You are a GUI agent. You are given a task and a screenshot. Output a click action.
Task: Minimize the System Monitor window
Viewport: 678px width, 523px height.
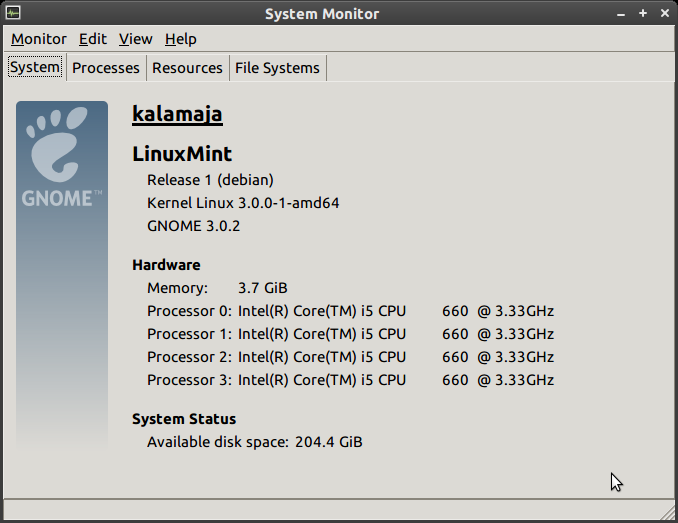click(x=621, y=14)
